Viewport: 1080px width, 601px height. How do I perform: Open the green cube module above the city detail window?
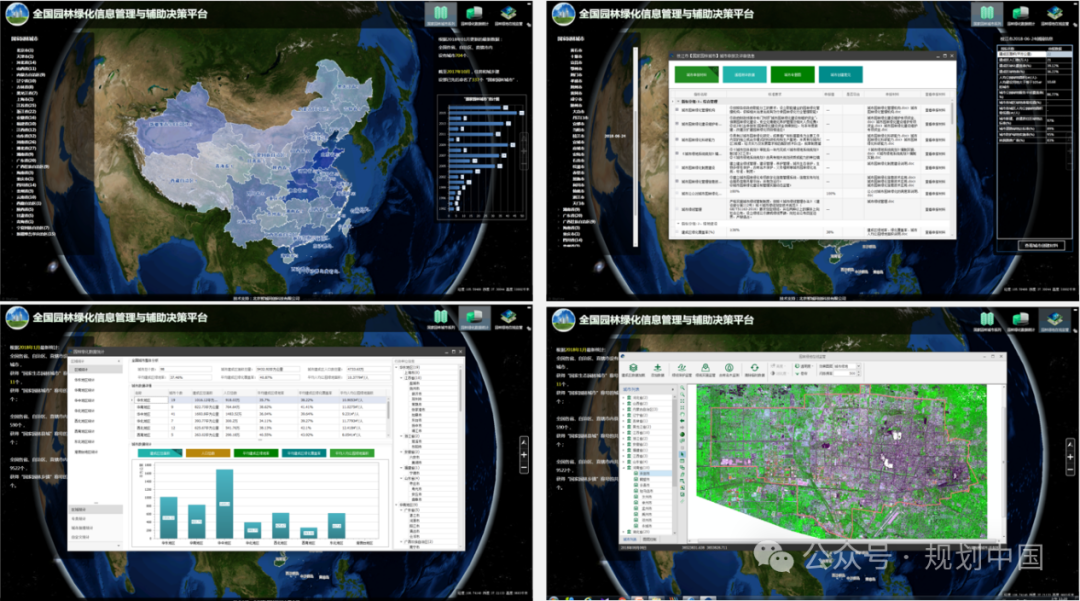click(1021, 13)
